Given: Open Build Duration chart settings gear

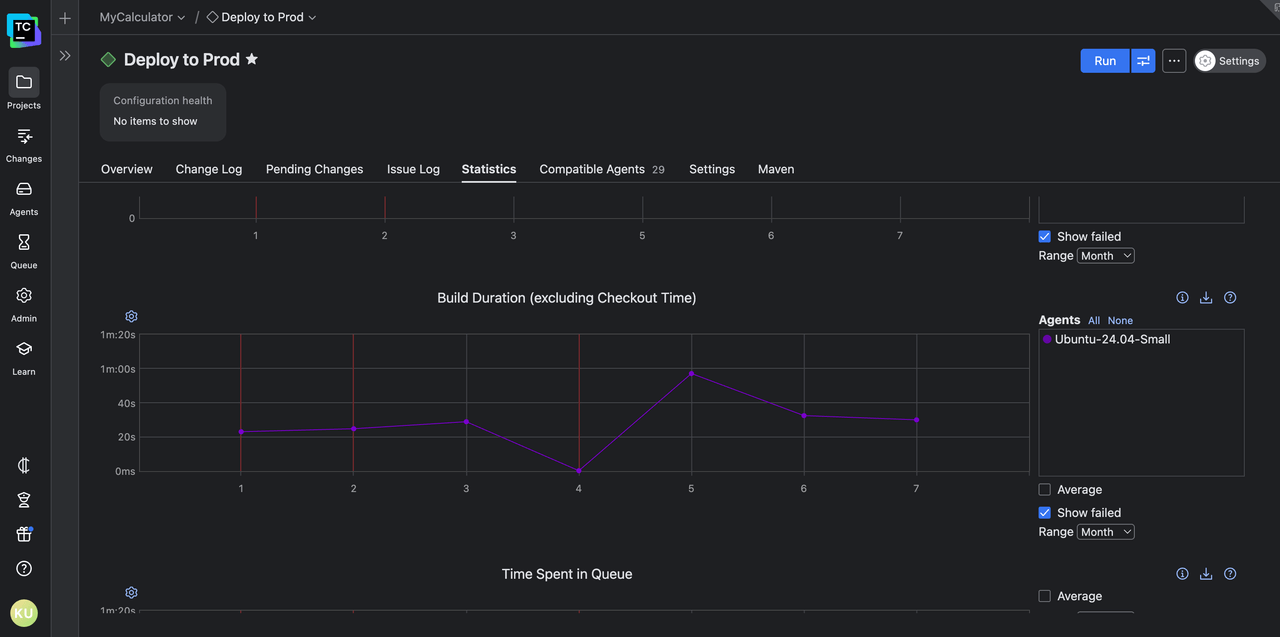Looking at the screenshot, I should [x=131, y=316].
